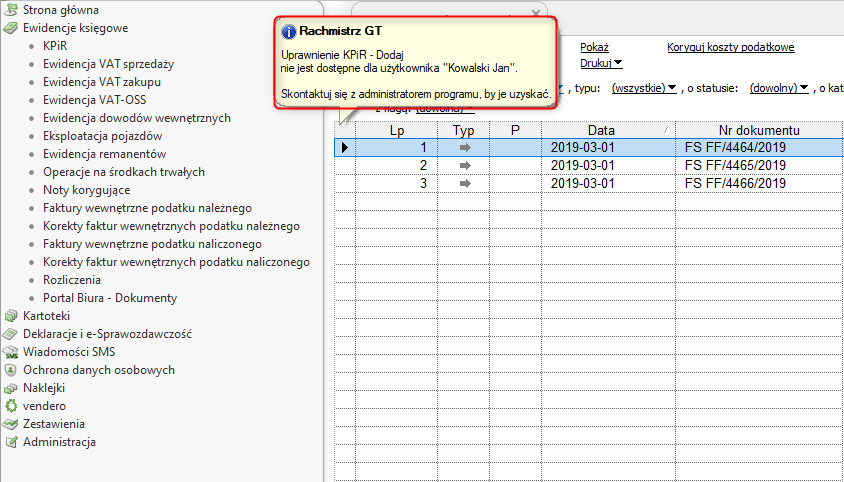Open the vendero module
This screenshot has width=844, height=482.
(x=44, y=406)
